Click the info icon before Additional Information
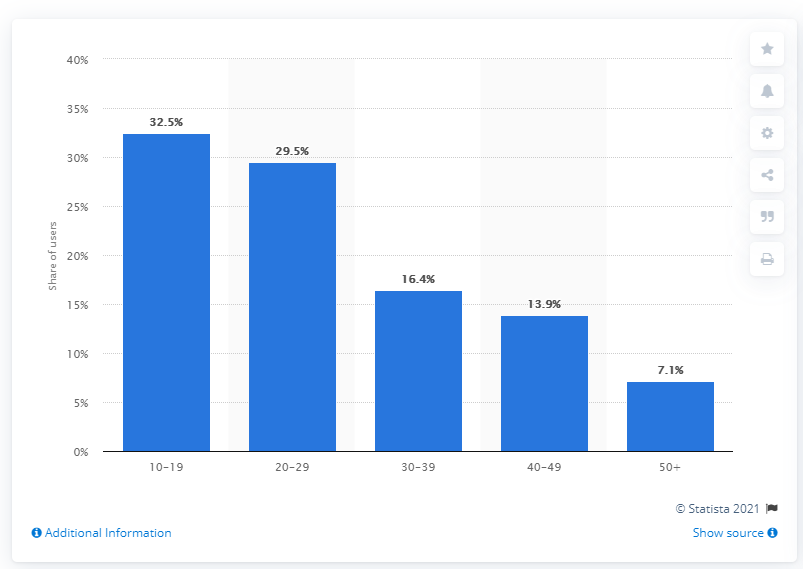803x569 pixels. pyautogui.click(x=36, y=533)
